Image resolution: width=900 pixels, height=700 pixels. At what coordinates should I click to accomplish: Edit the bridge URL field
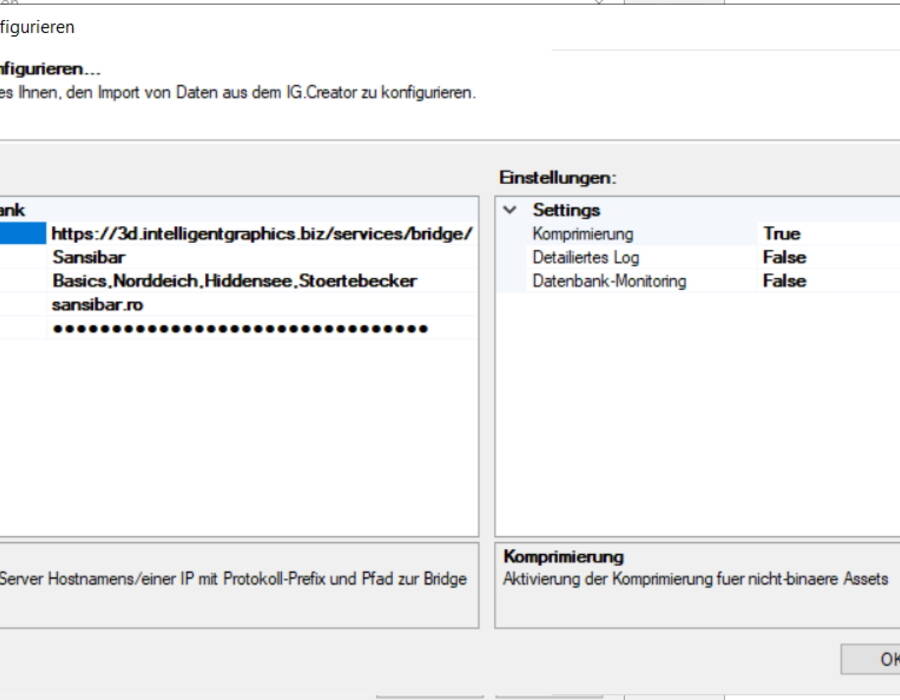pos(262,234)
